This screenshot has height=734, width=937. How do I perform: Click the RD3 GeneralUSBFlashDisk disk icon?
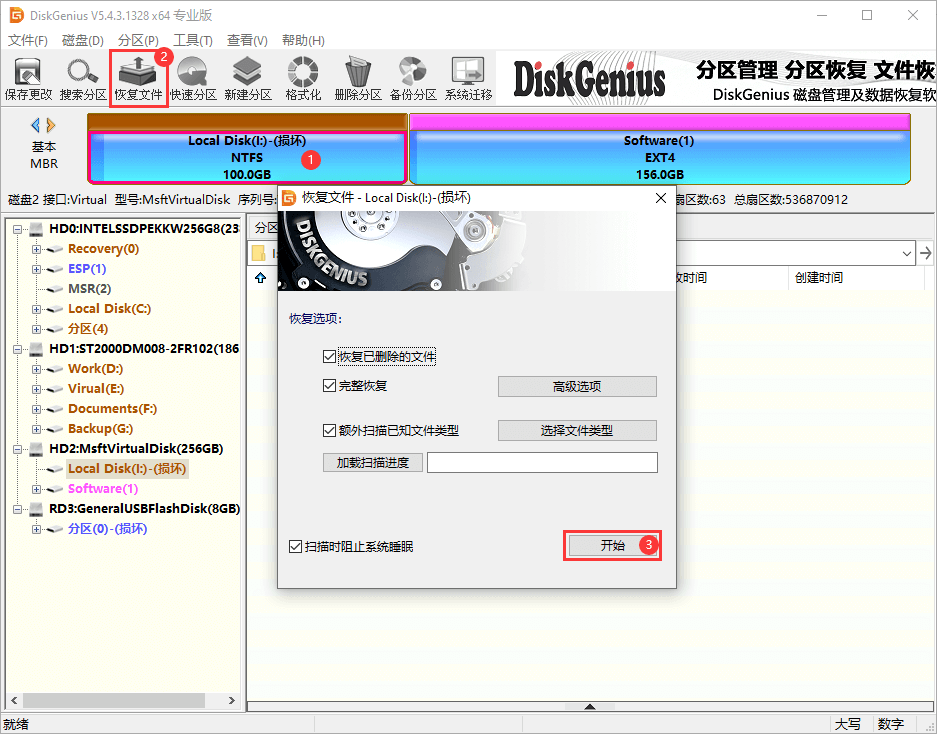(x=36, y=509)
